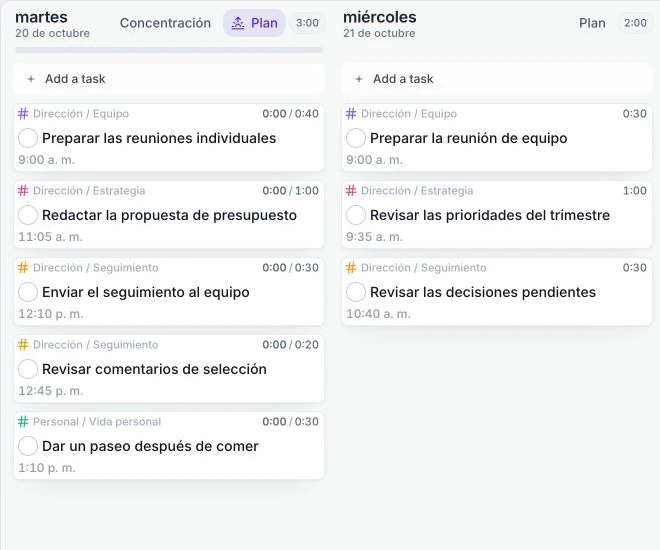Click the orange hash icon on Revisar las decisiones pendientes
660x550 pixels.
[351, 268]
